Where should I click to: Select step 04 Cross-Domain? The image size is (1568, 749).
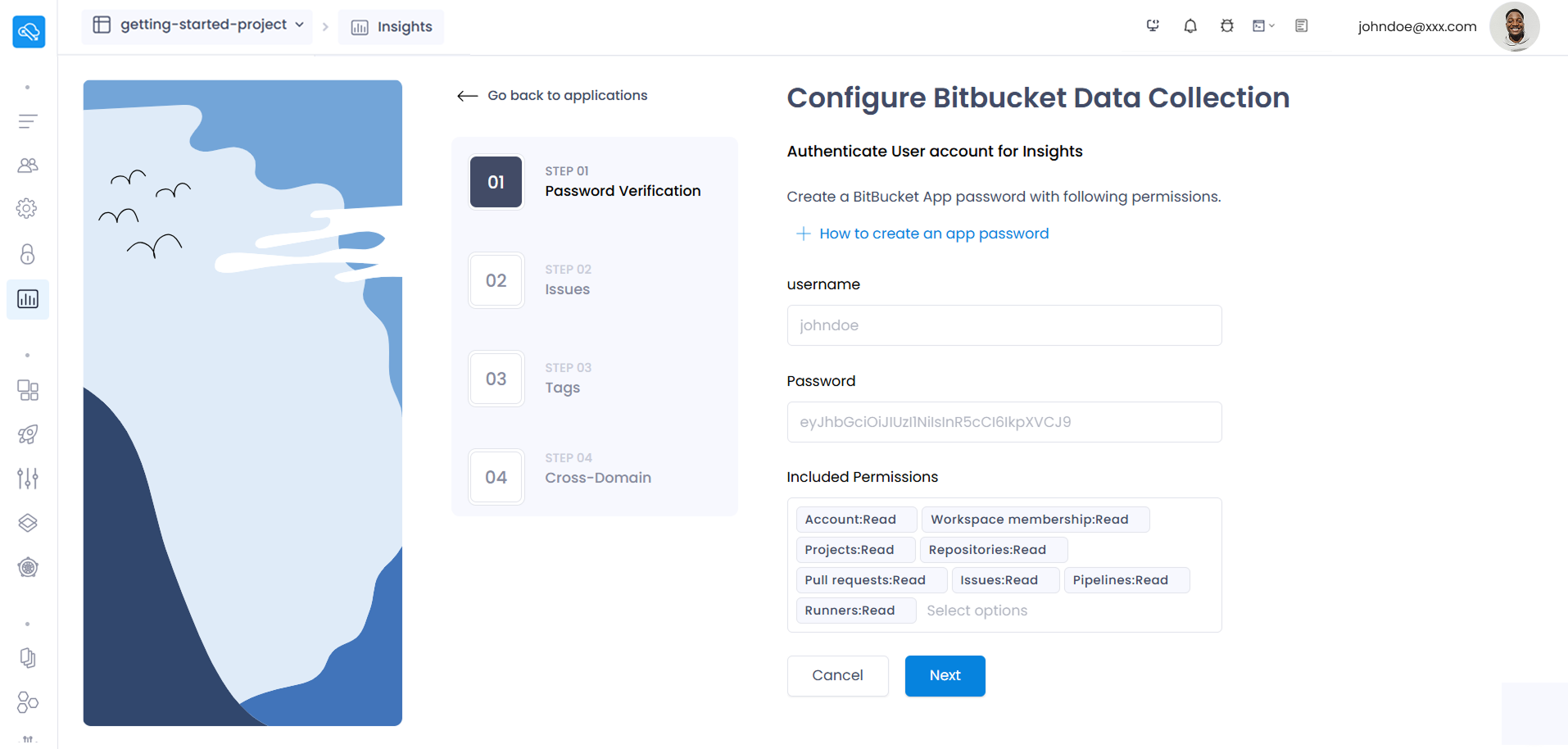click(595, 477)
